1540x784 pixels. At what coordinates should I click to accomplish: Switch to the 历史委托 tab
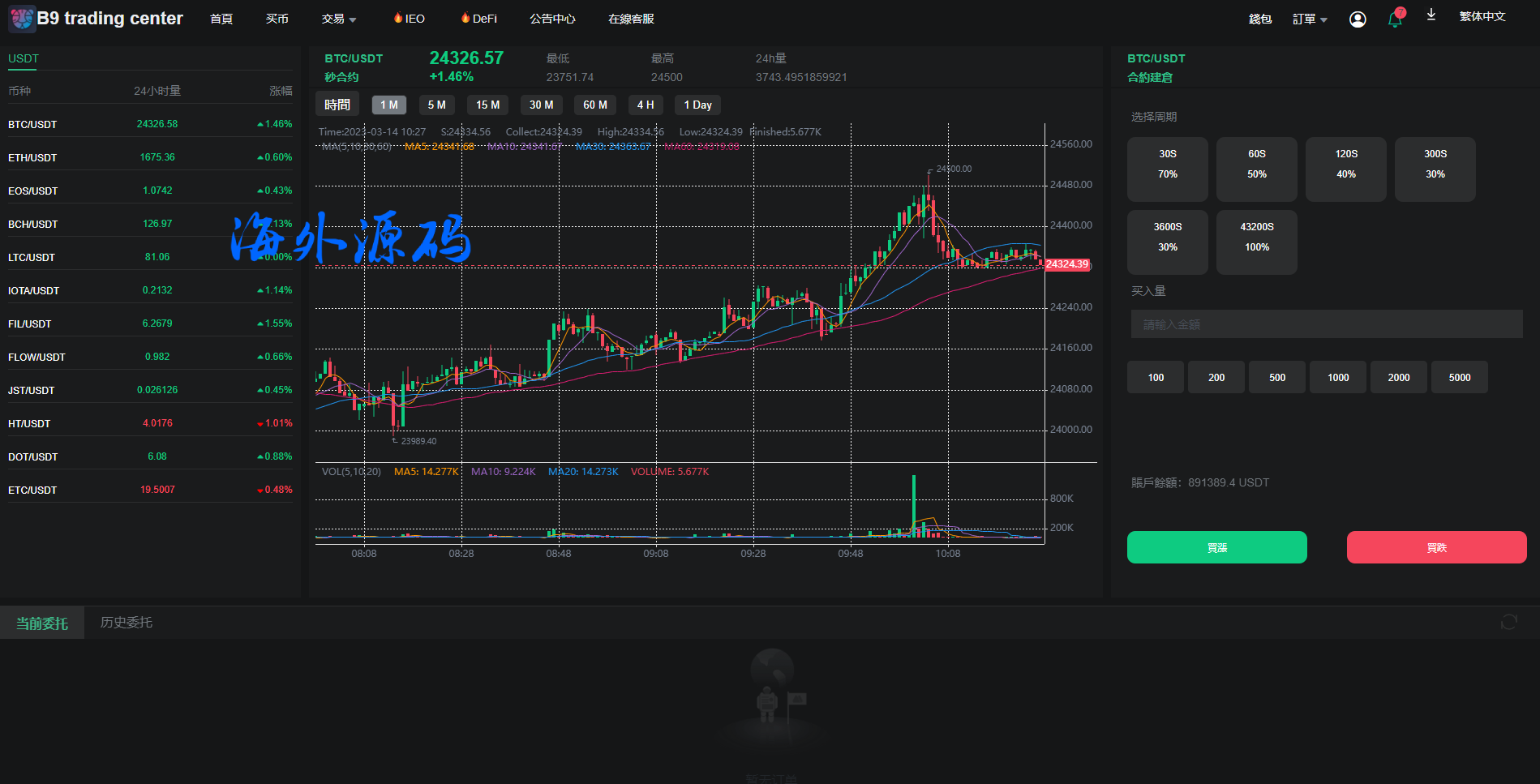tap(126, 623)
